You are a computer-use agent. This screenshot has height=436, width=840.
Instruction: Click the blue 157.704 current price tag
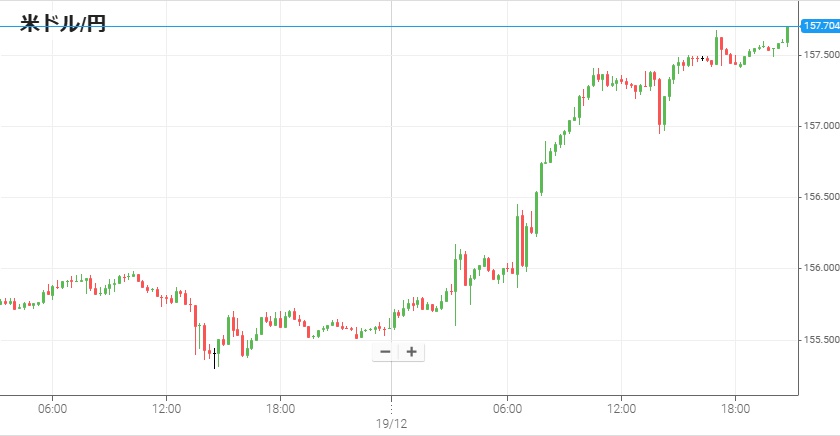pos(820,27)
